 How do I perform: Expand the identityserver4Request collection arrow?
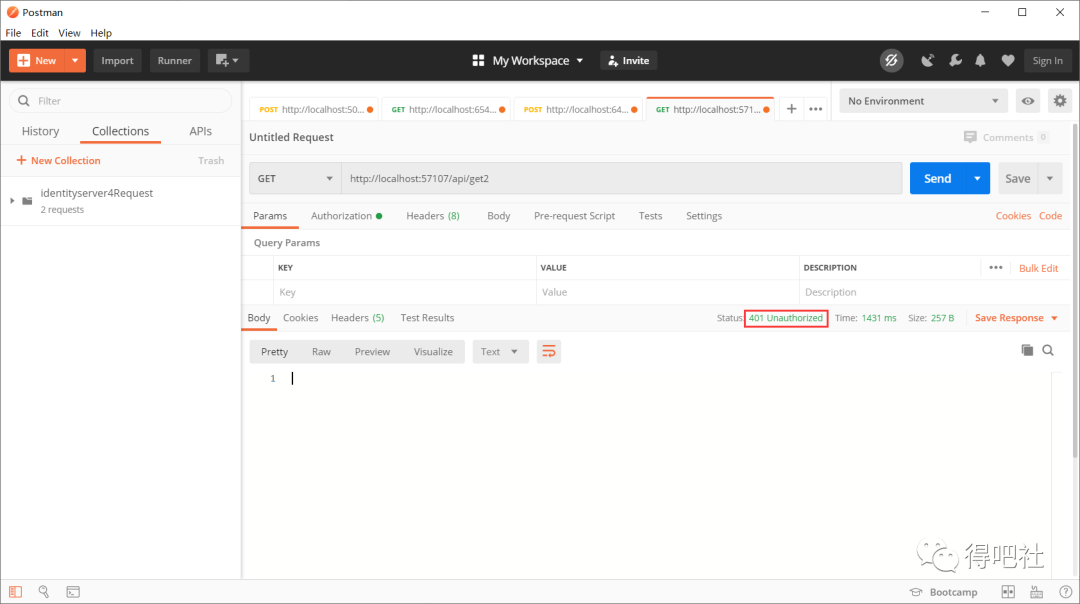12,200
